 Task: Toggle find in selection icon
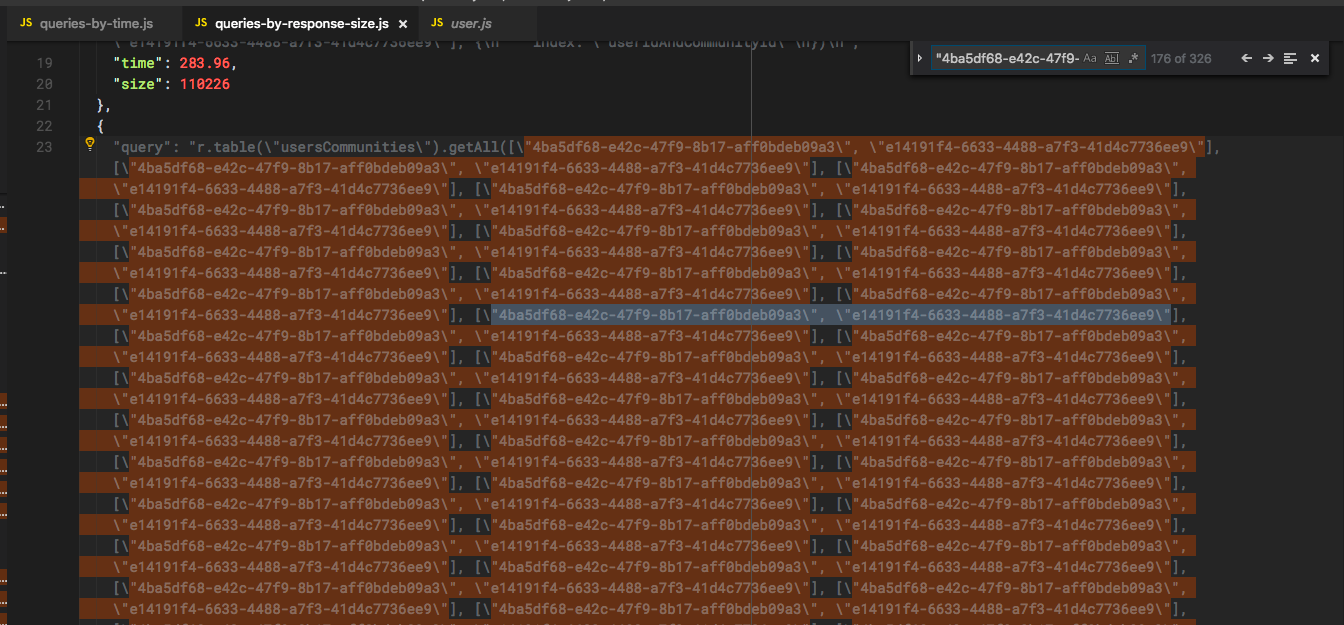(1290, 58)
